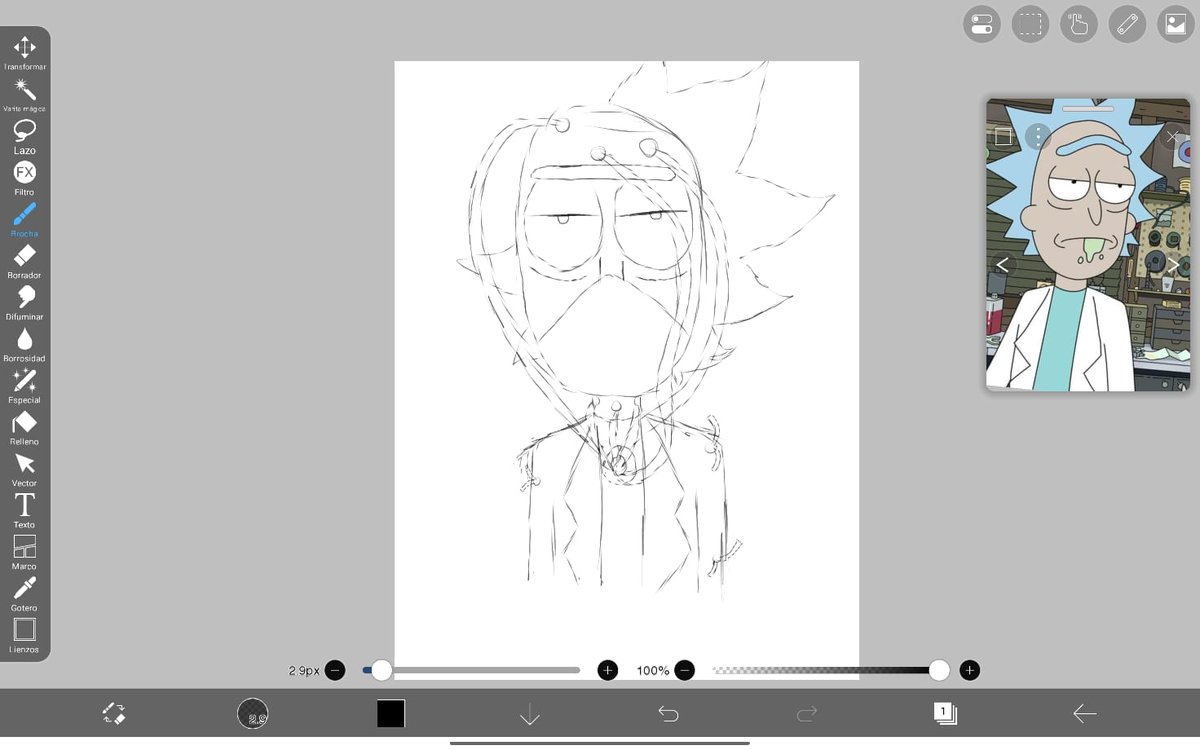Select the Brocha brush tool
The height and width of the screenshot is (750, 1200).
point(25,220)
